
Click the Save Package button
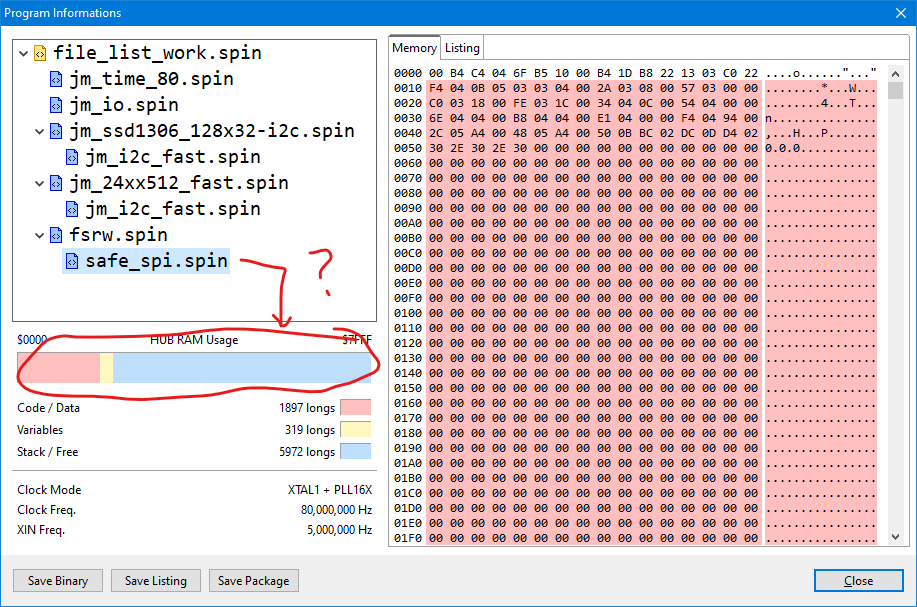click(x=254, y=580)
